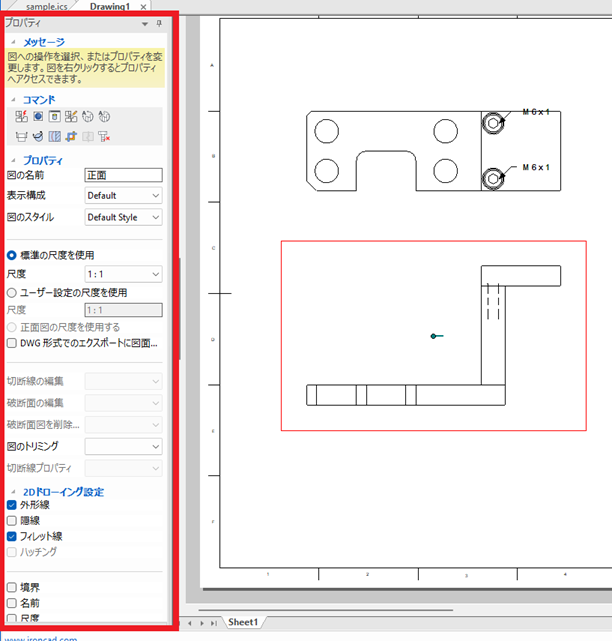This screenshot has width=612, height=641.
Task: Click the update views icon with lightning bolt
Action: tap(21, 117)
